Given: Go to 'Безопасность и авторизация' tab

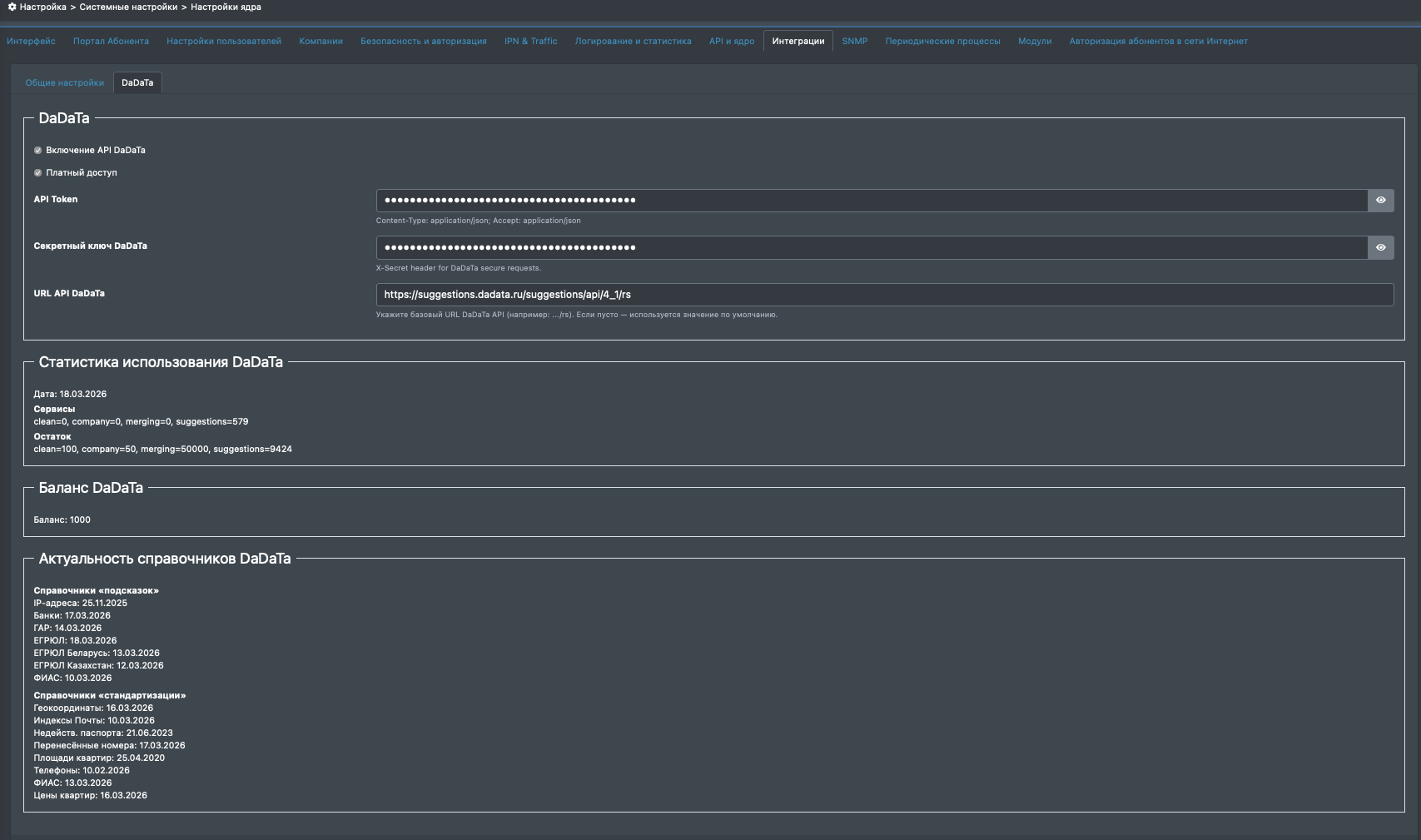Looking at the screenshot, I should (423, 41).
